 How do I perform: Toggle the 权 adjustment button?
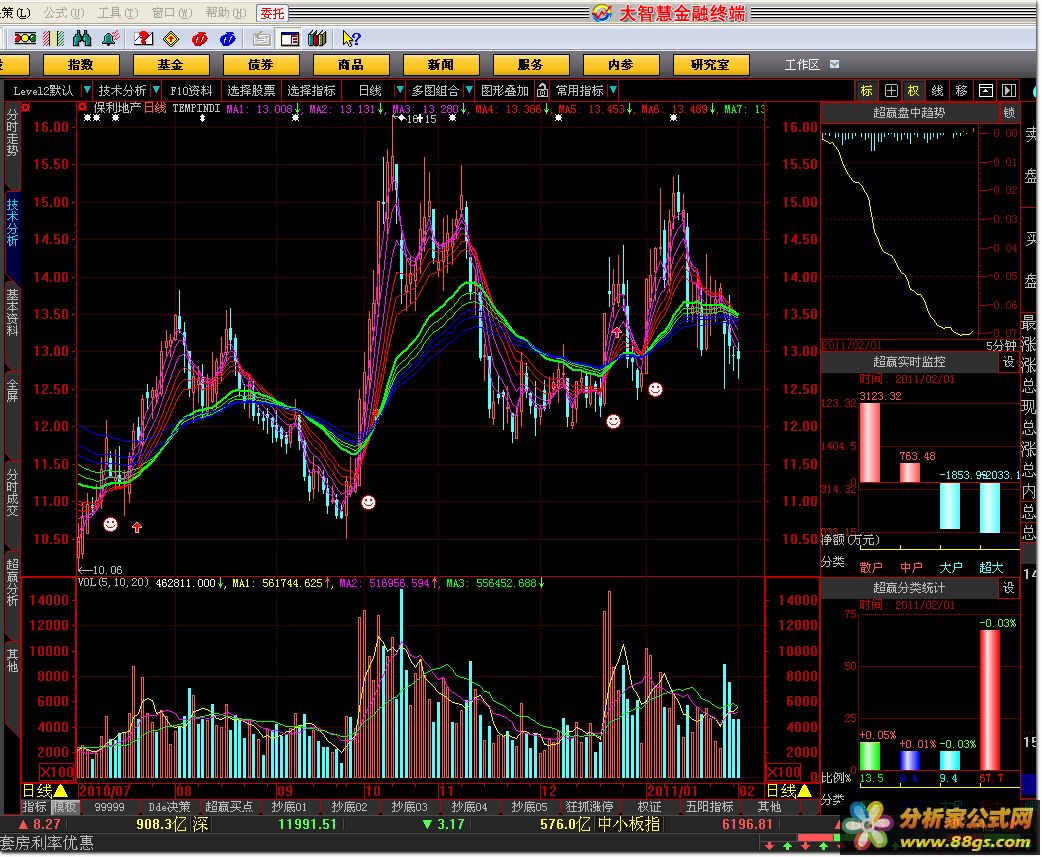pyautogui.click(x=914, y=90)
